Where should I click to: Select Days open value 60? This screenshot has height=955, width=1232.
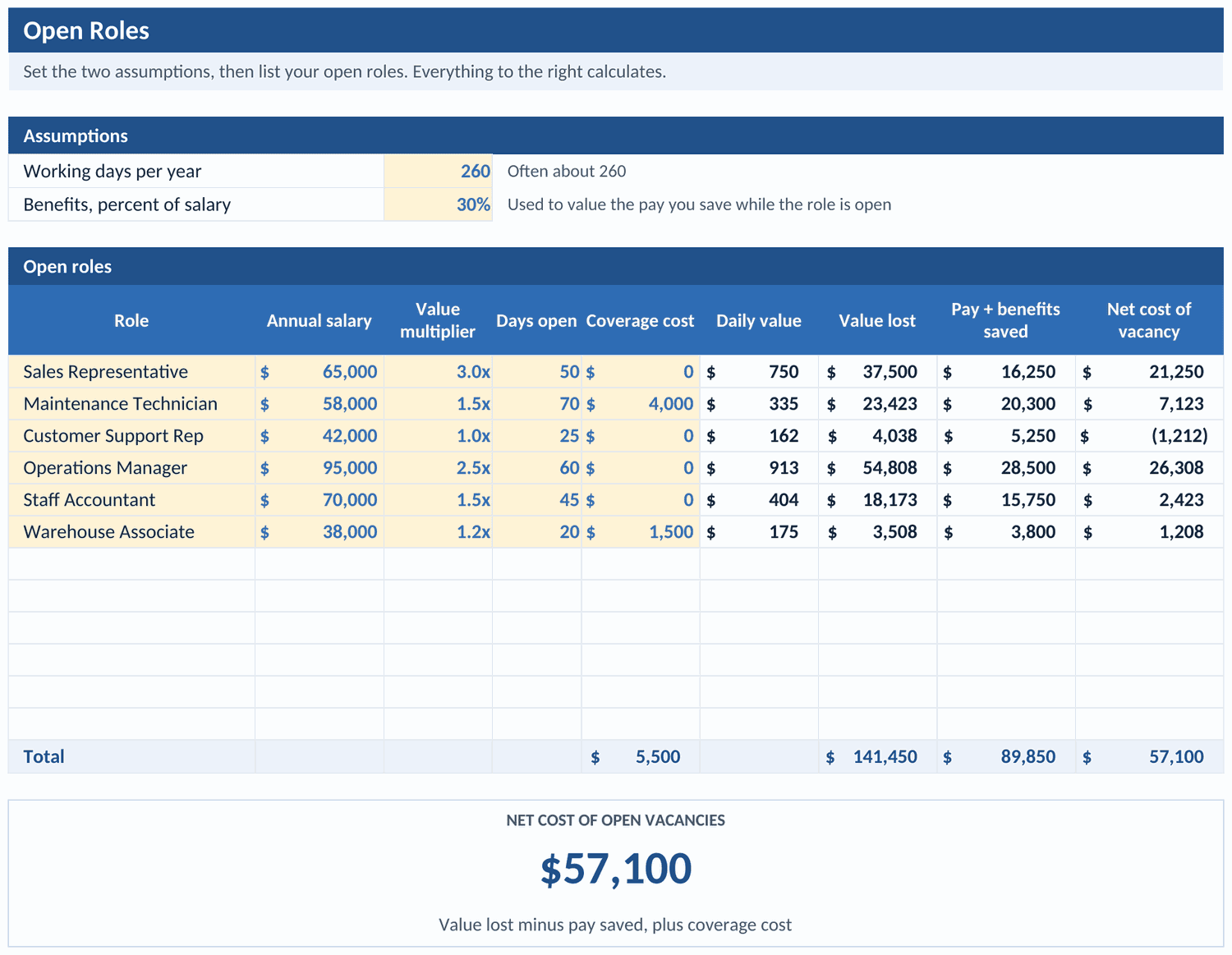coord(537,467)
